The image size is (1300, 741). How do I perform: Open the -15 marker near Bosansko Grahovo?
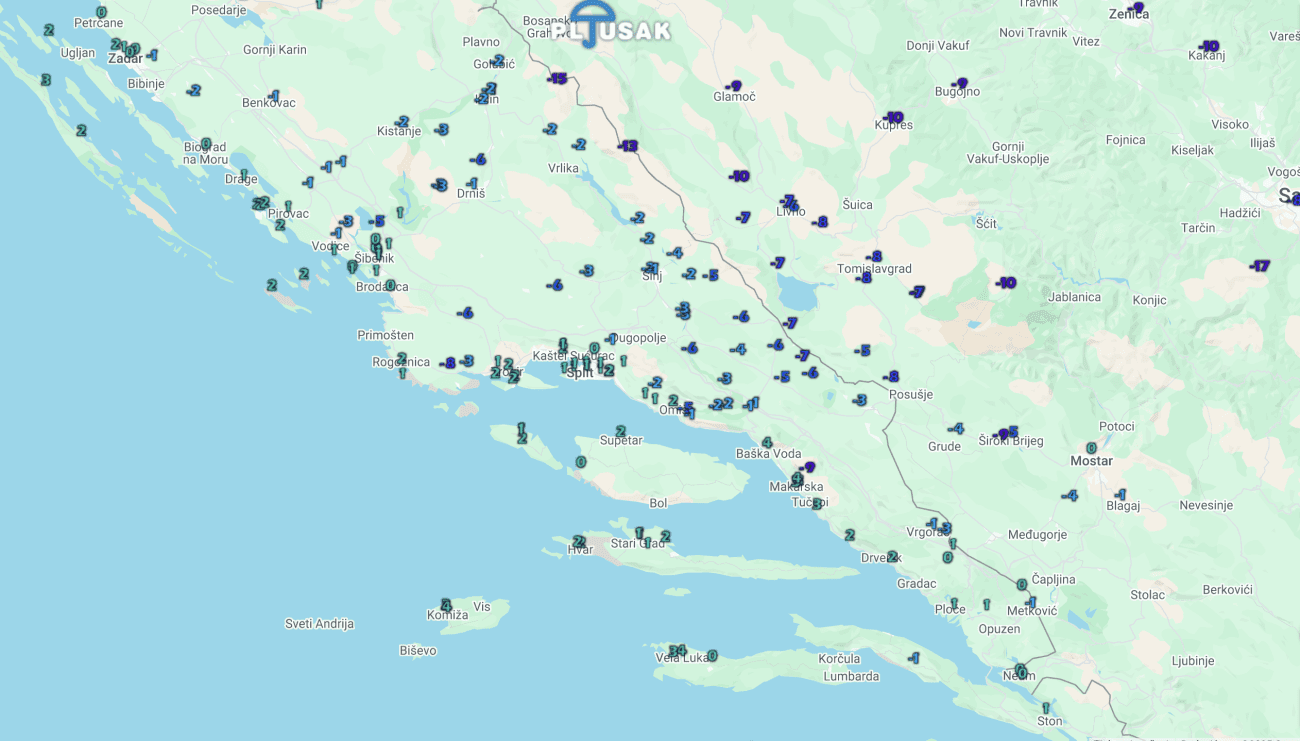[x=557, y=79]
